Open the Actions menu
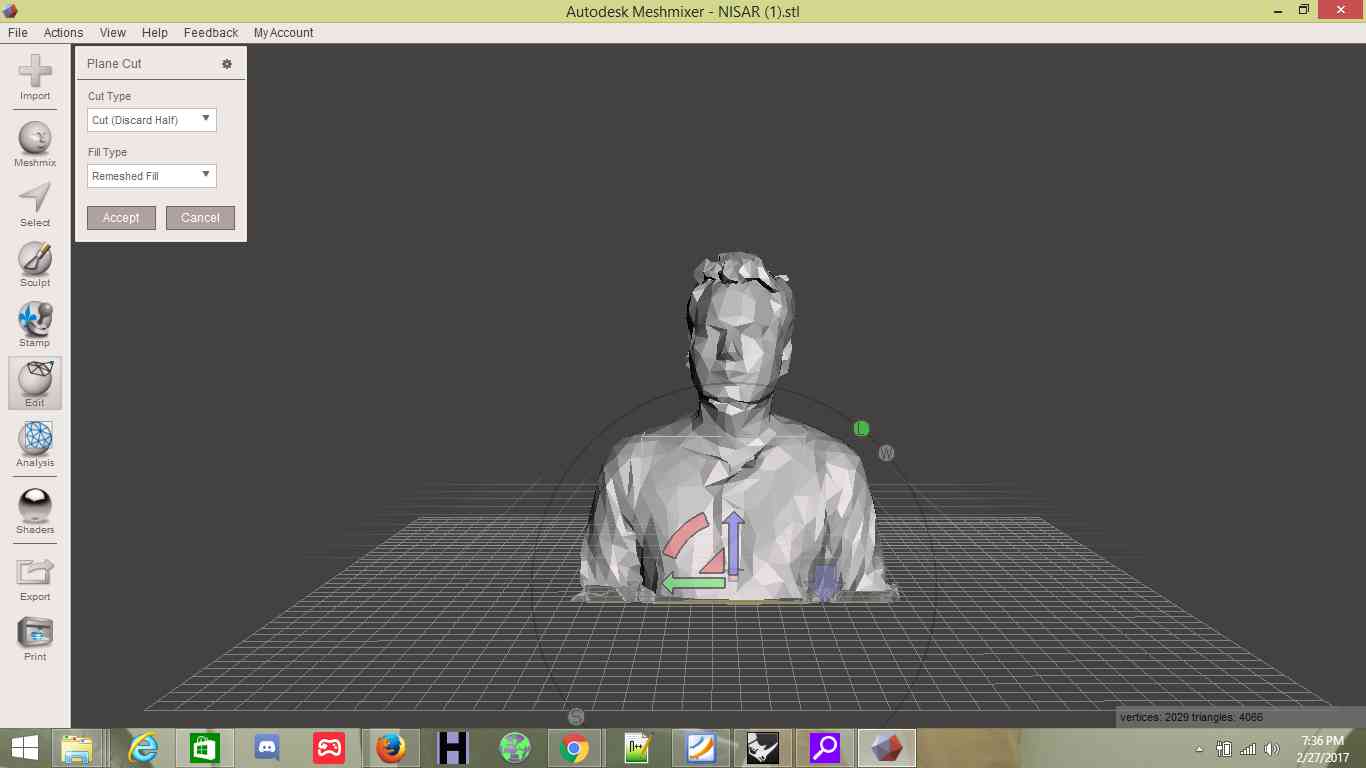Viewport: 1366px width, 768px height. pyautogui.click(x=63, y=33)
